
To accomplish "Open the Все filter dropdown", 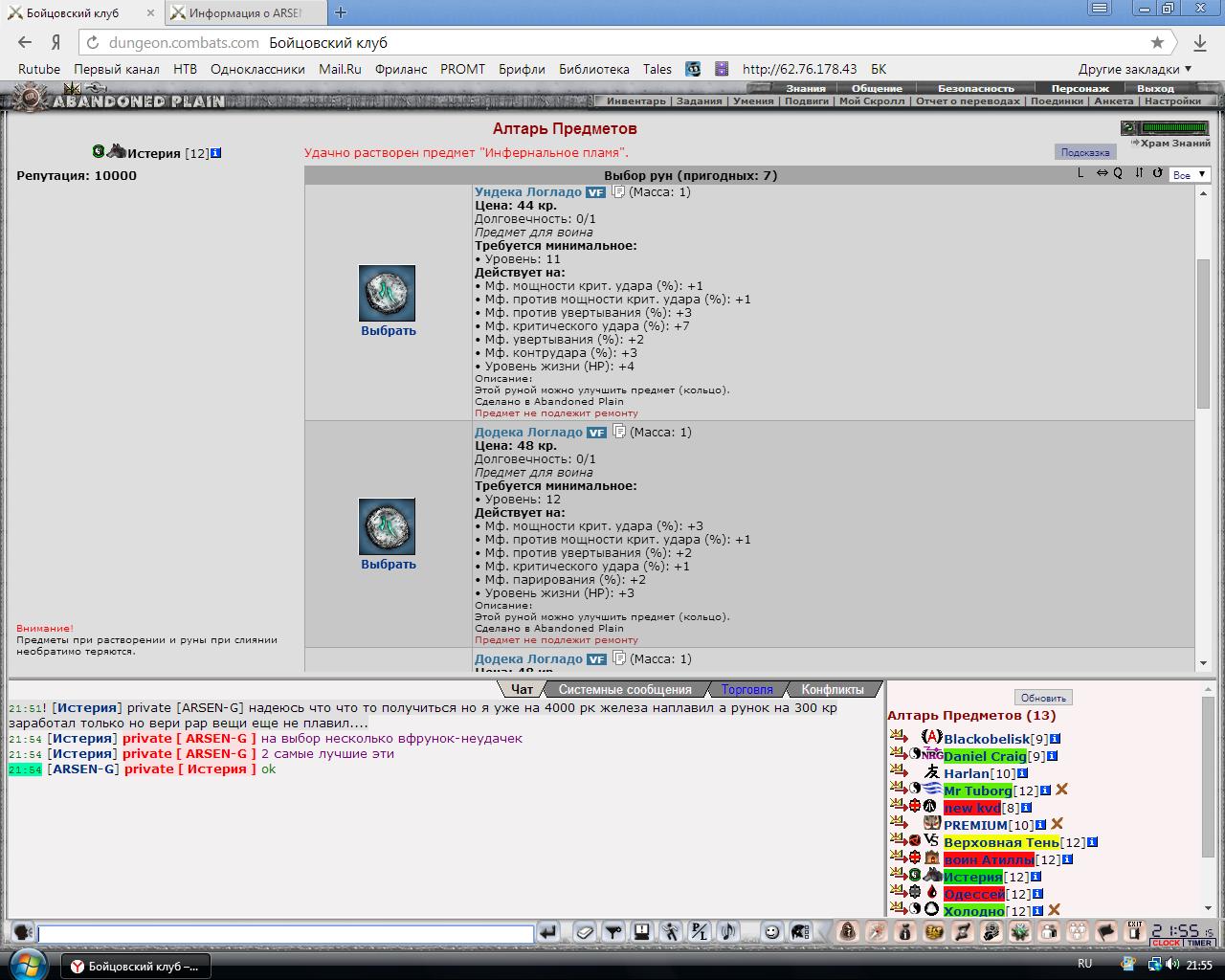I will click(x=1190, y=174).
